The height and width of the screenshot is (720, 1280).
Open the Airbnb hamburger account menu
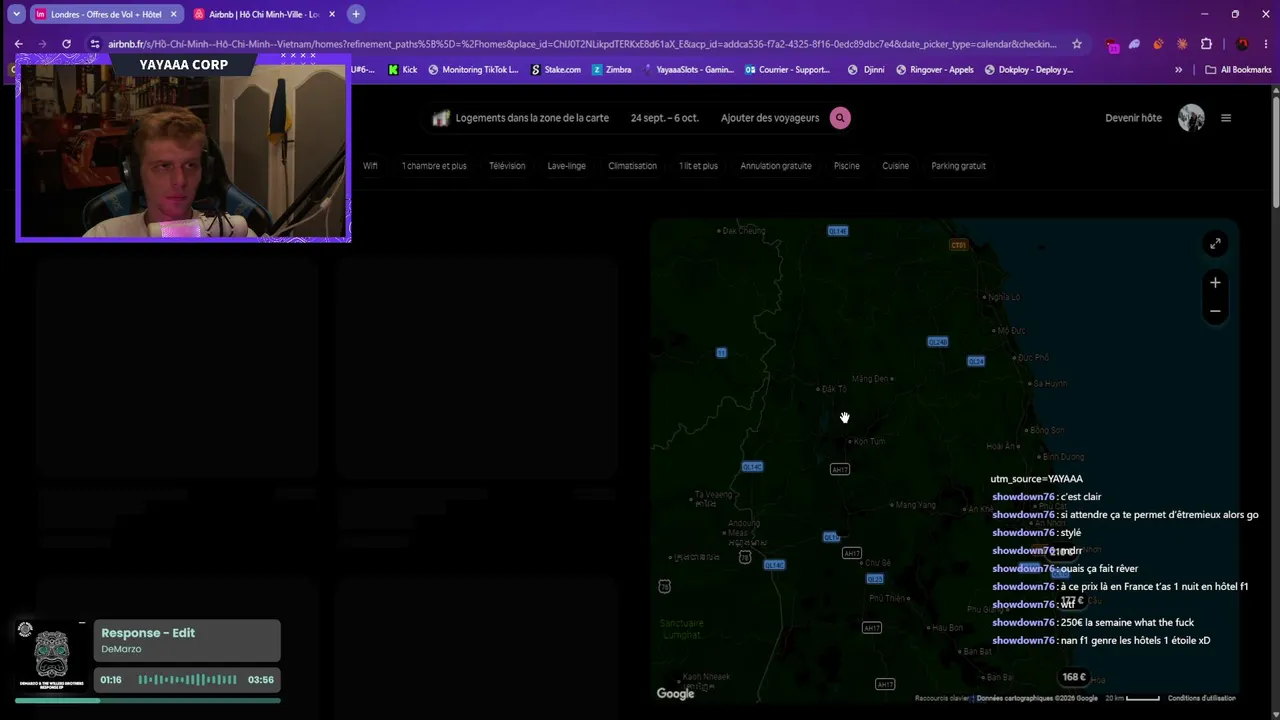[x=1226, y=118]
